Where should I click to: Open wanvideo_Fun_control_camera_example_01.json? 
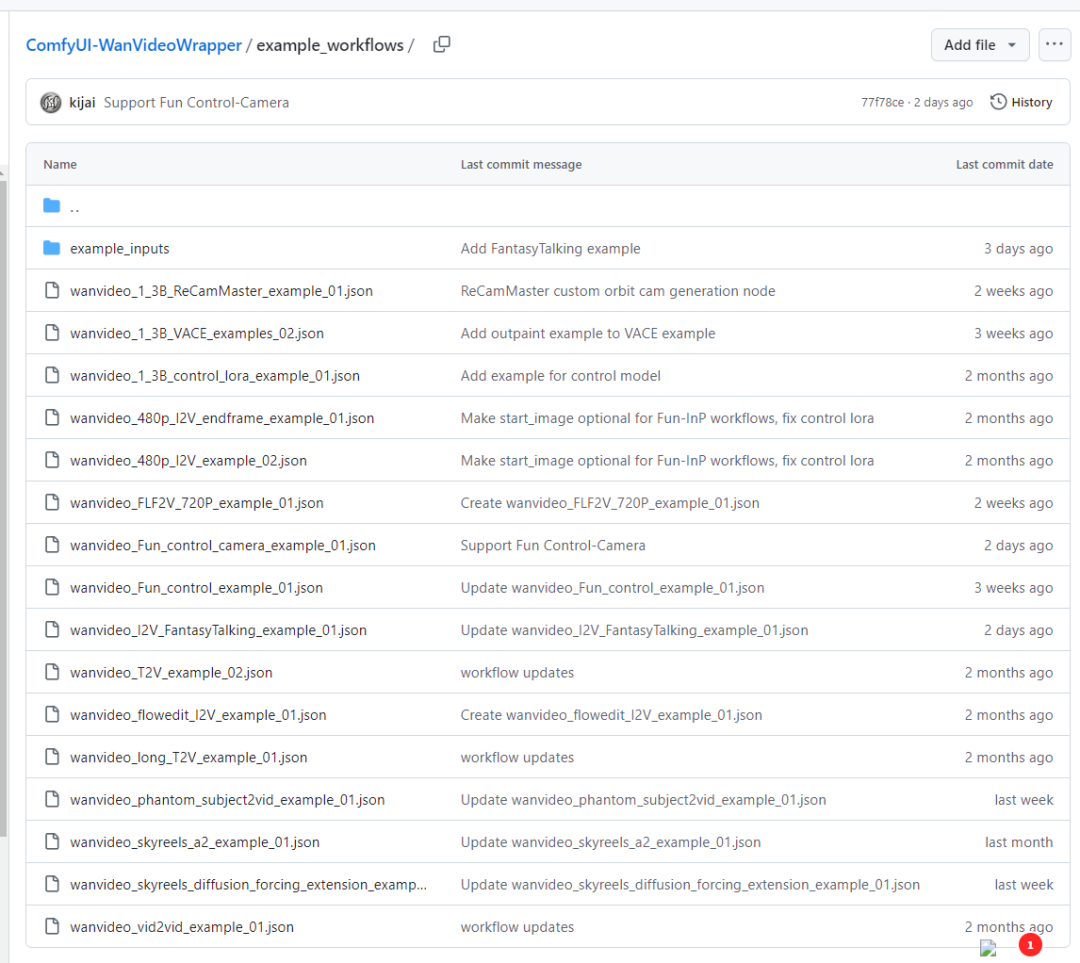click(222, 546)
